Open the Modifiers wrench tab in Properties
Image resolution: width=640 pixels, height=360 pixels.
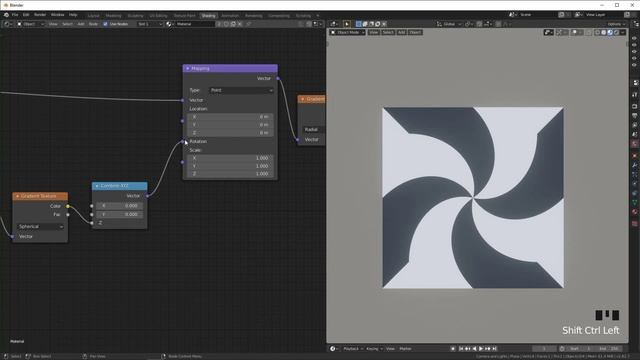coord(635,165)
